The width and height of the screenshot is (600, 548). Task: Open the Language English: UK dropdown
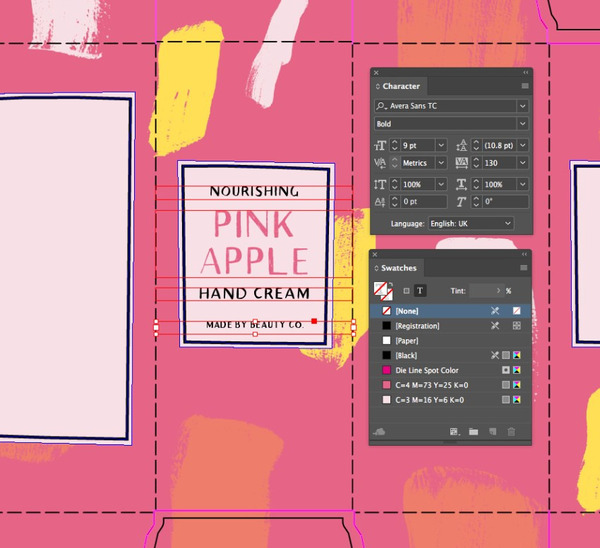click(x=508, y=223)
